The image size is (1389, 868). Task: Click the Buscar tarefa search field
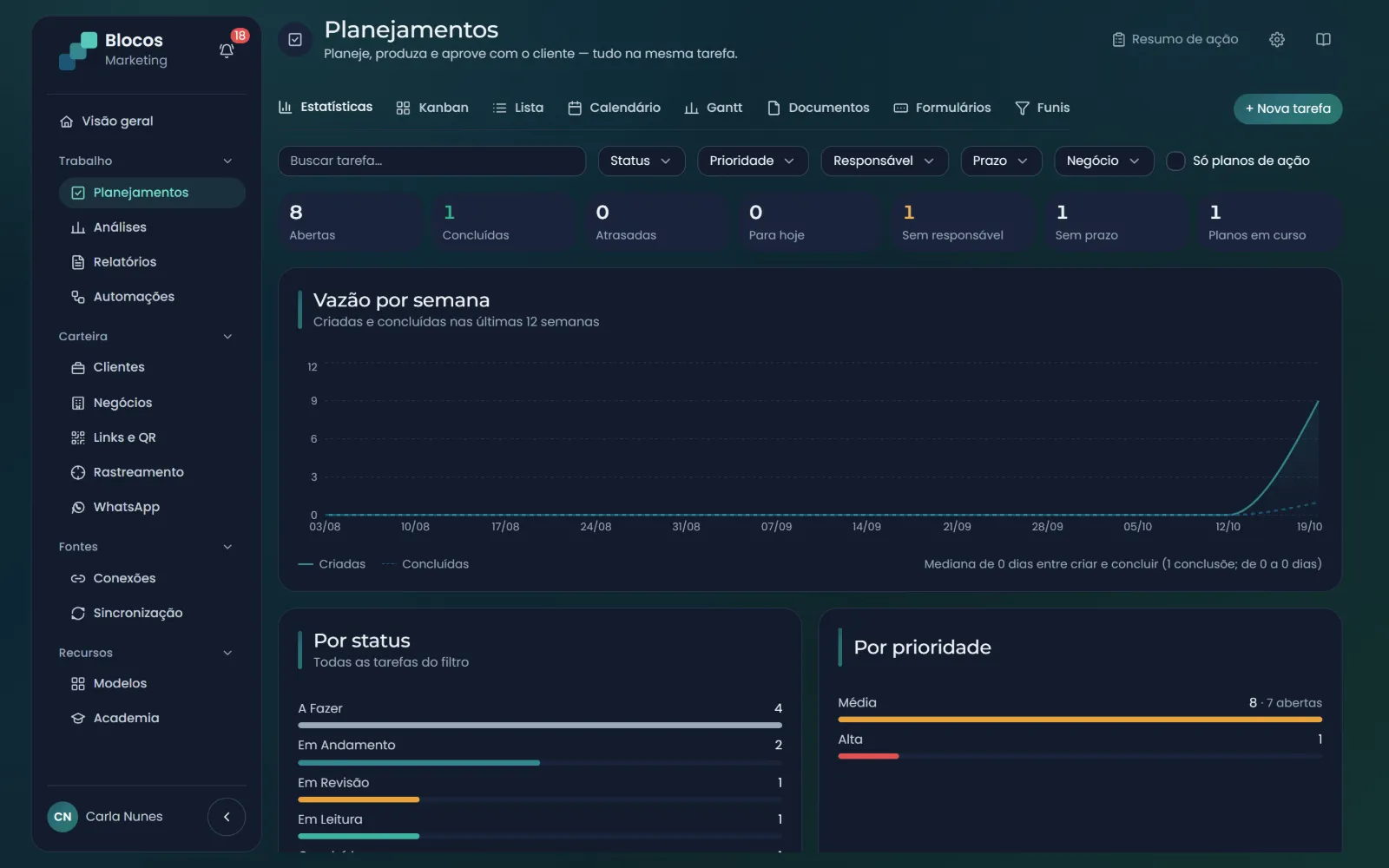pyautogui.click(x=431, y=161)
